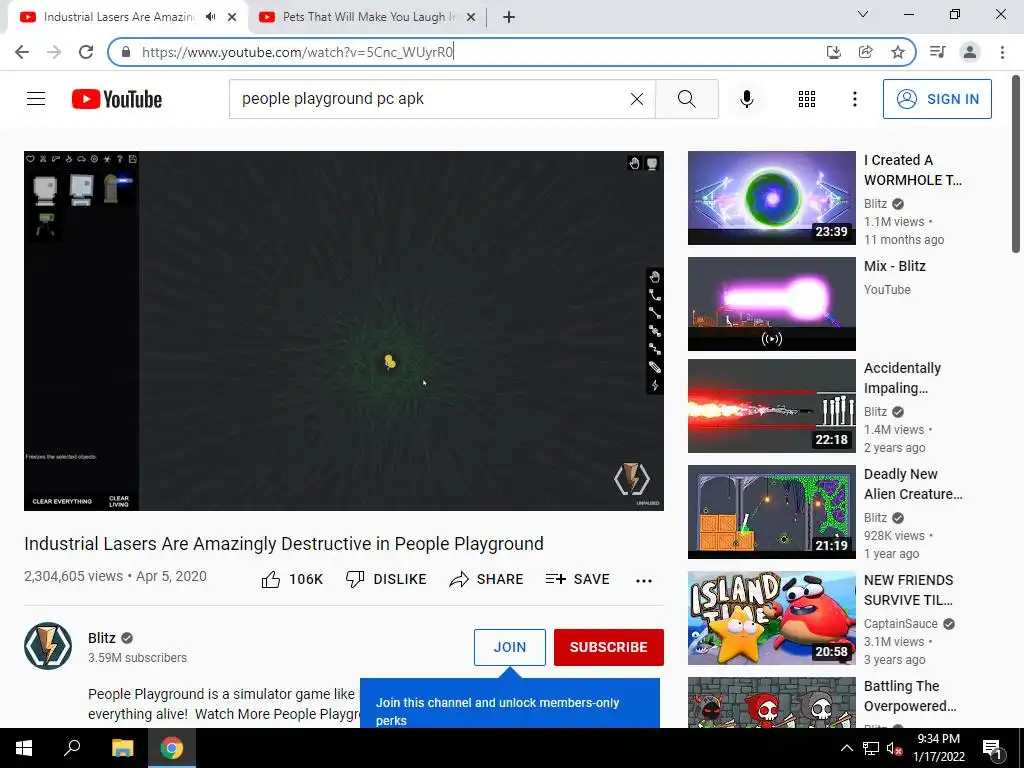Switch to Pets That Will Make You Laugh tab
Image resolution: width=1024 pixels, height=768 pixels.
click(x=369, y=17)
